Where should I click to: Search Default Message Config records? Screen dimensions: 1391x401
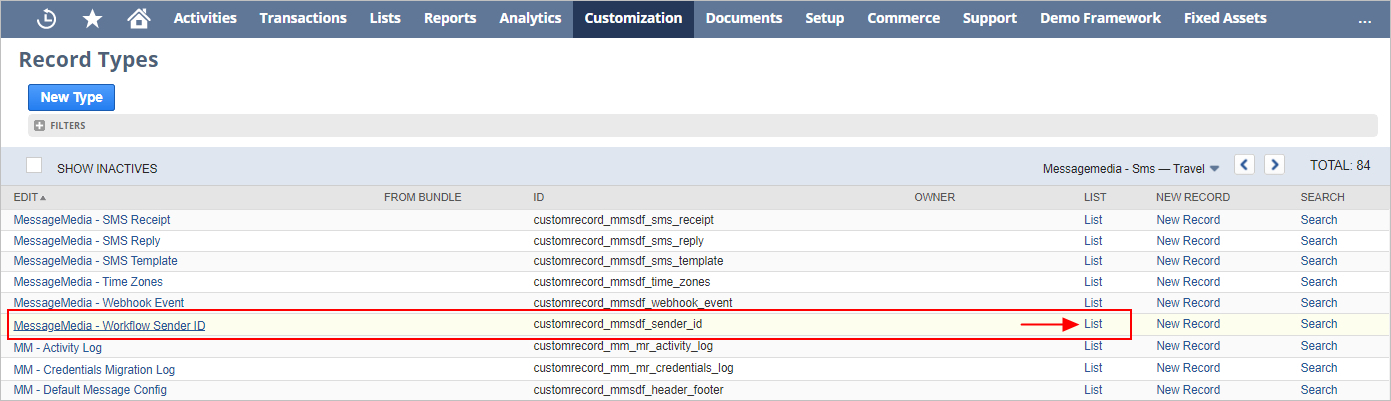point(1319,390)
